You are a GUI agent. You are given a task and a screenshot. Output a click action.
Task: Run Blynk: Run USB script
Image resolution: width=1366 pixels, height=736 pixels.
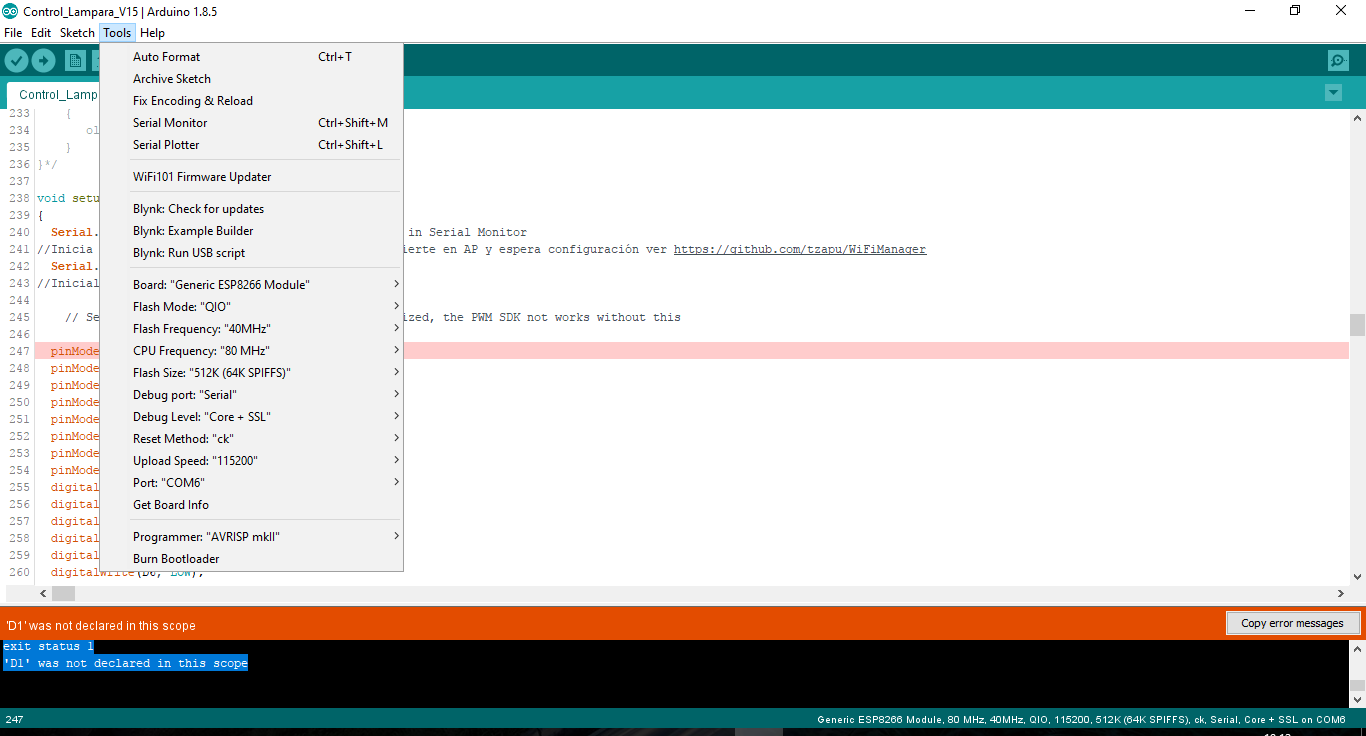(x=251, y=253)
